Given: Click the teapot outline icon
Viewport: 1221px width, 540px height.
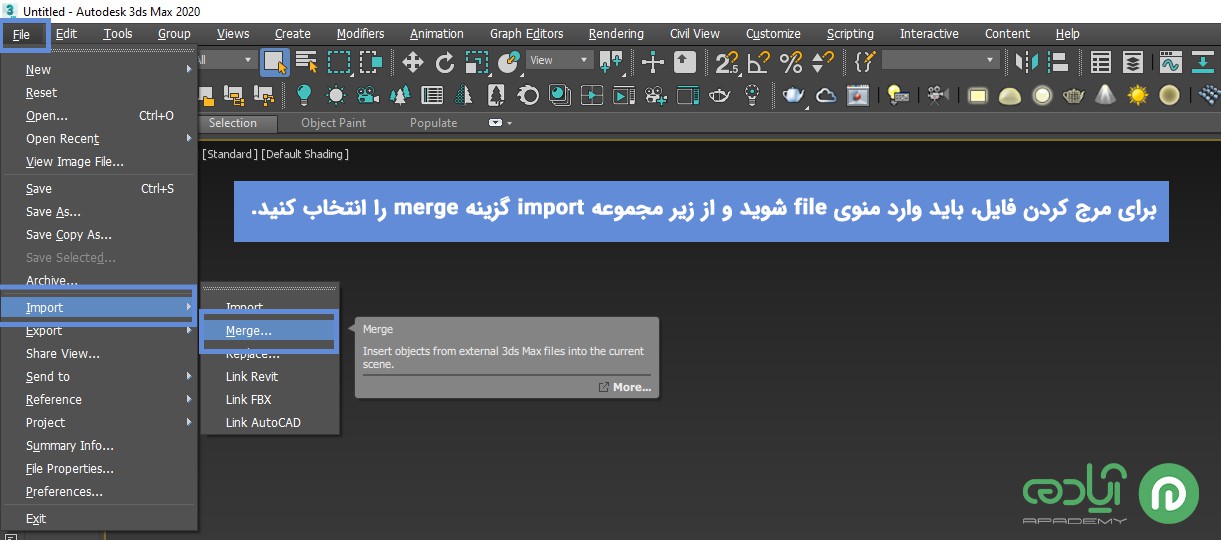Looking at the screenshot, I should point(719,96).
